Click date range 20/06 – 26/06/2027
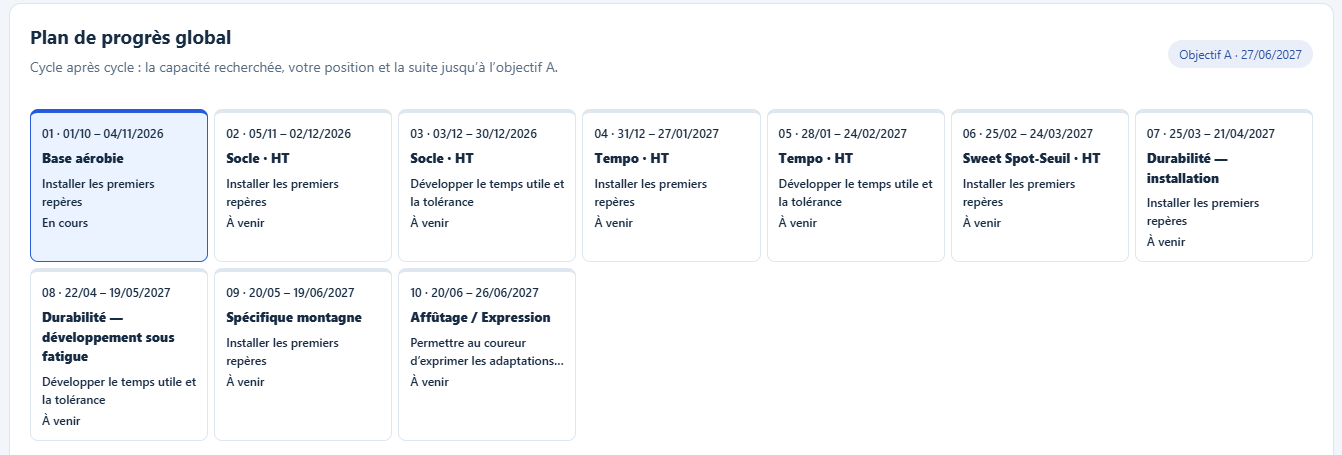Viewport: 1342px width, 455px height. click(x=485, y=293)
